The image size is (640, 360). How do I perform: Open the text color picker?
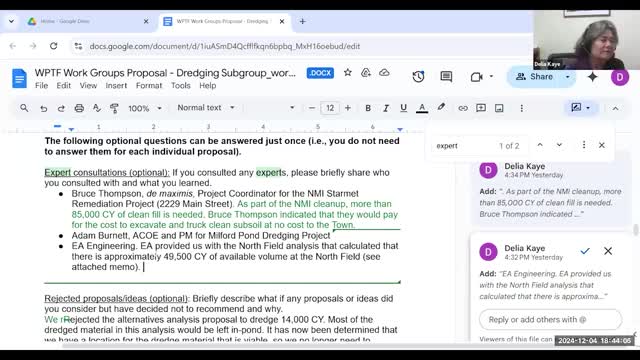(x=422, y=108)
